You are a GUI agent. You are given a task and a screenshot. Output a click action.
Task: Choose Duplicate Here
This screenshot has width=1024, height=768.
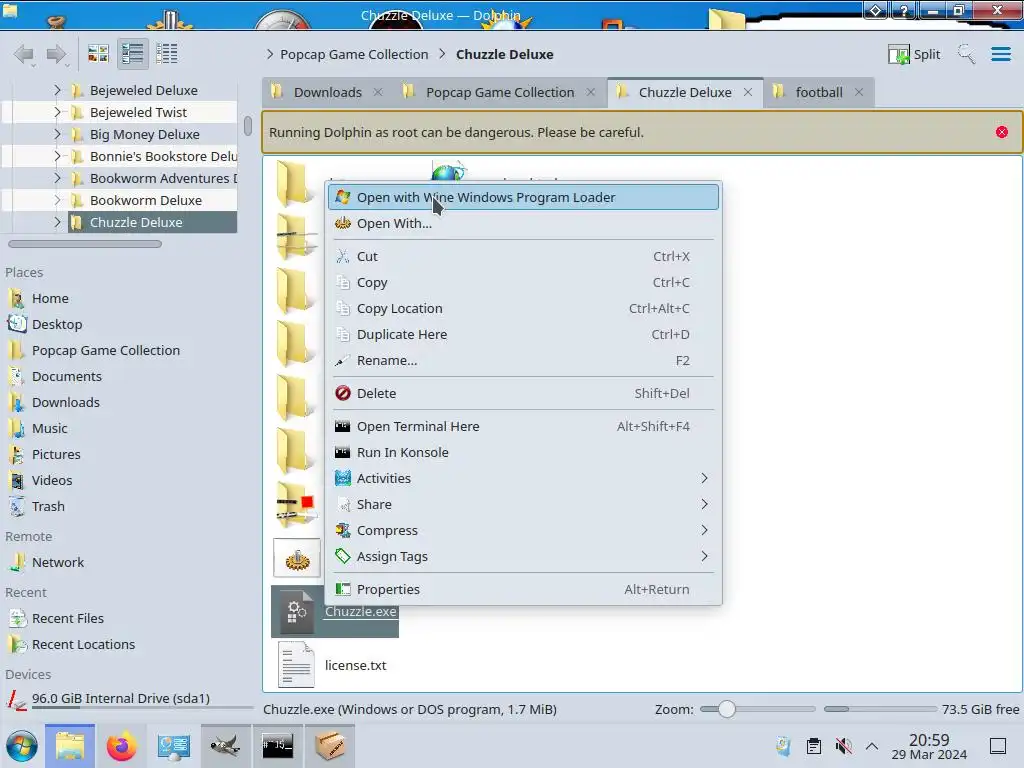click(523, 334)
